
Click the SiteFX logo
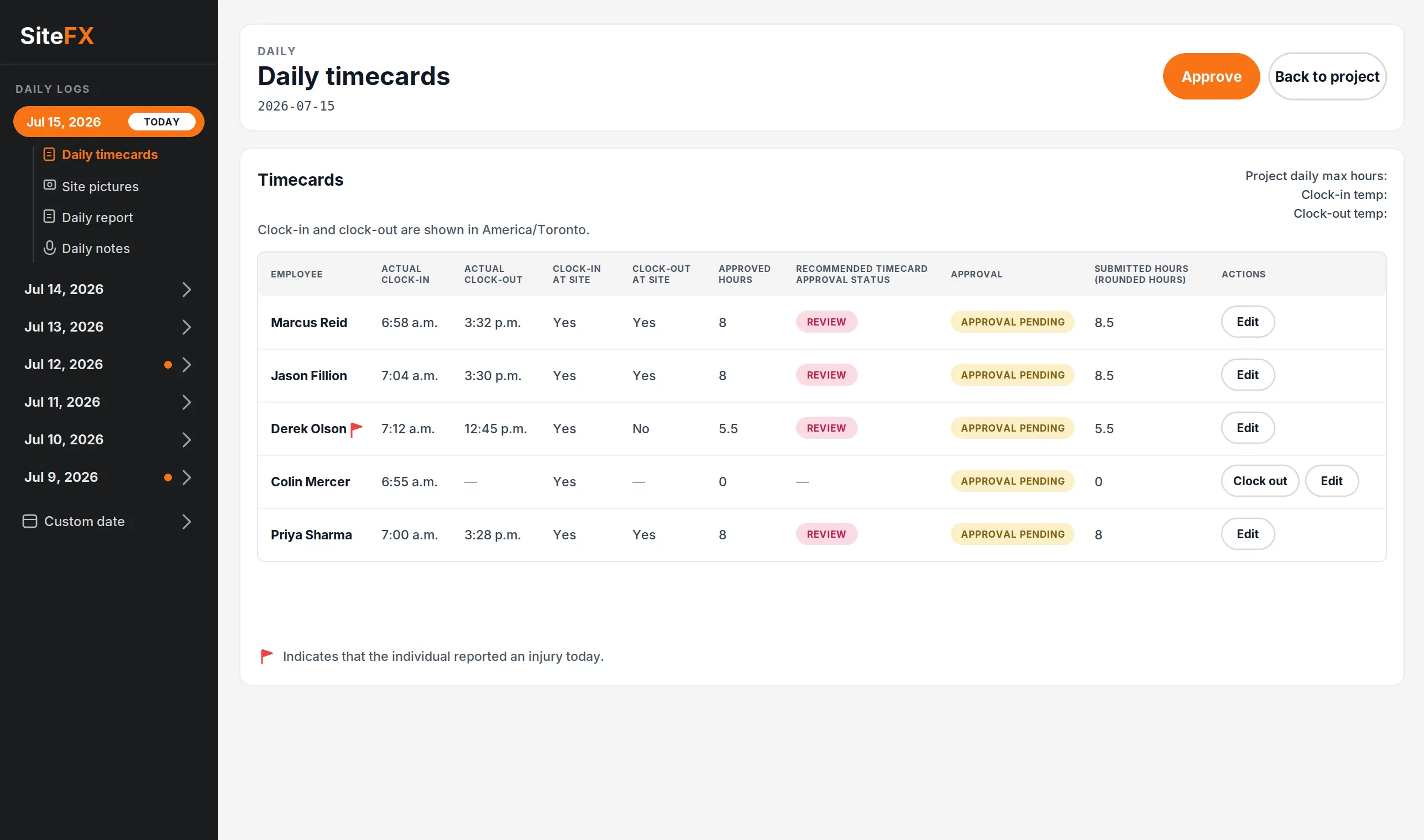point(57,36)
